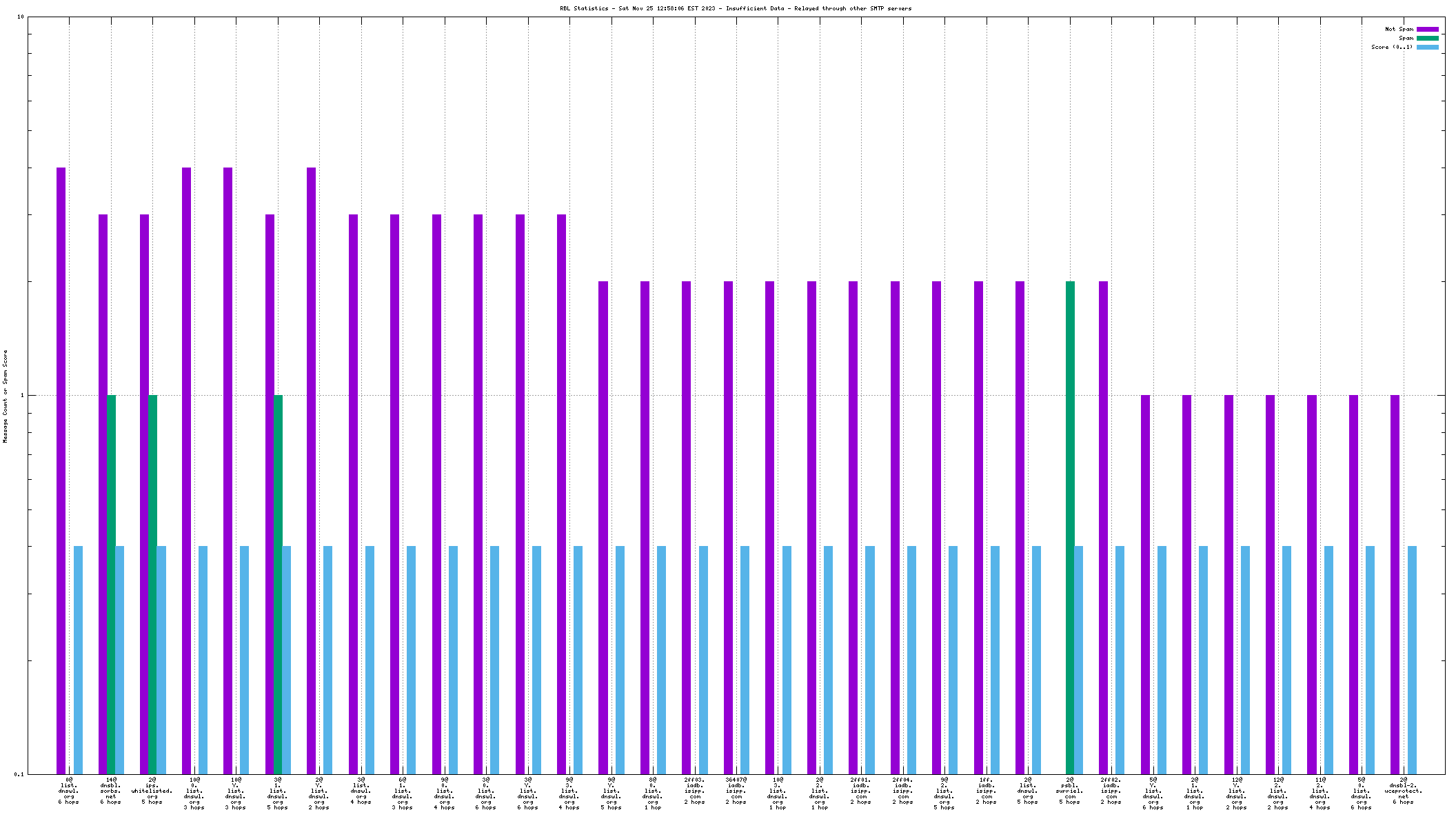Click the blue score bar for psbl.surriel.com

(x=1079, y=660)
